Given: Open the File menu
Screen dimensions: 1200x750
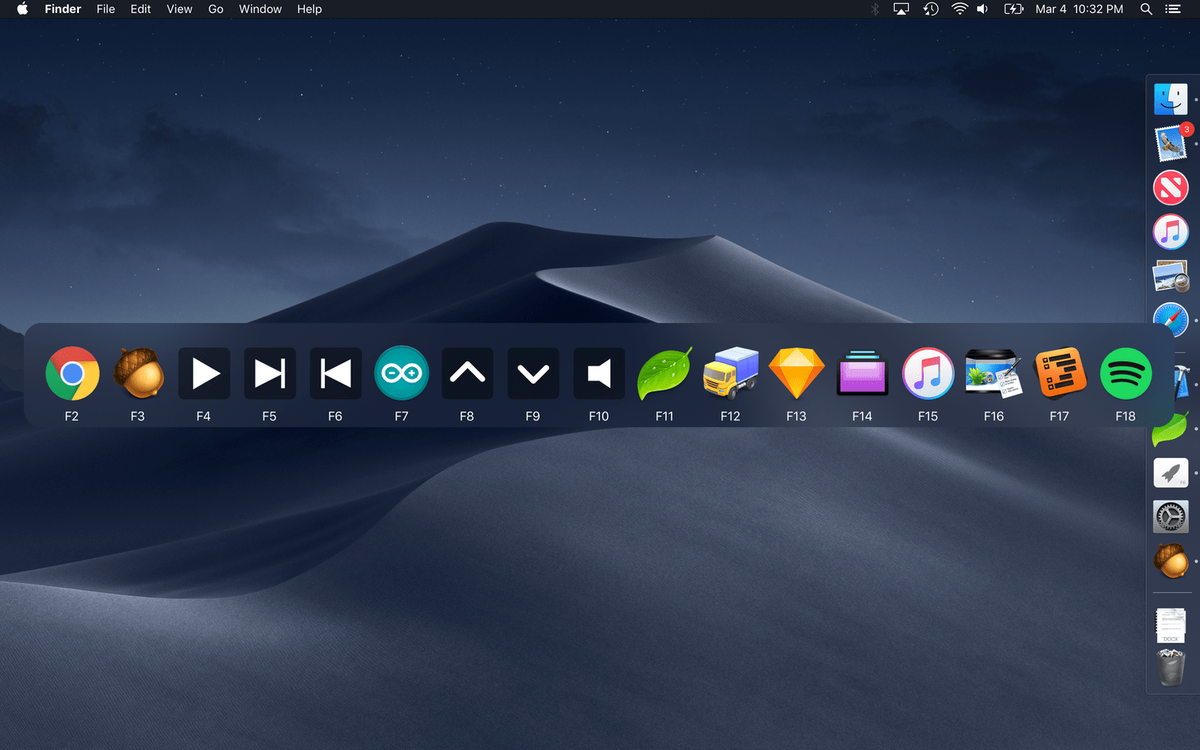Looking at the screenshot, I should [106, 9].
